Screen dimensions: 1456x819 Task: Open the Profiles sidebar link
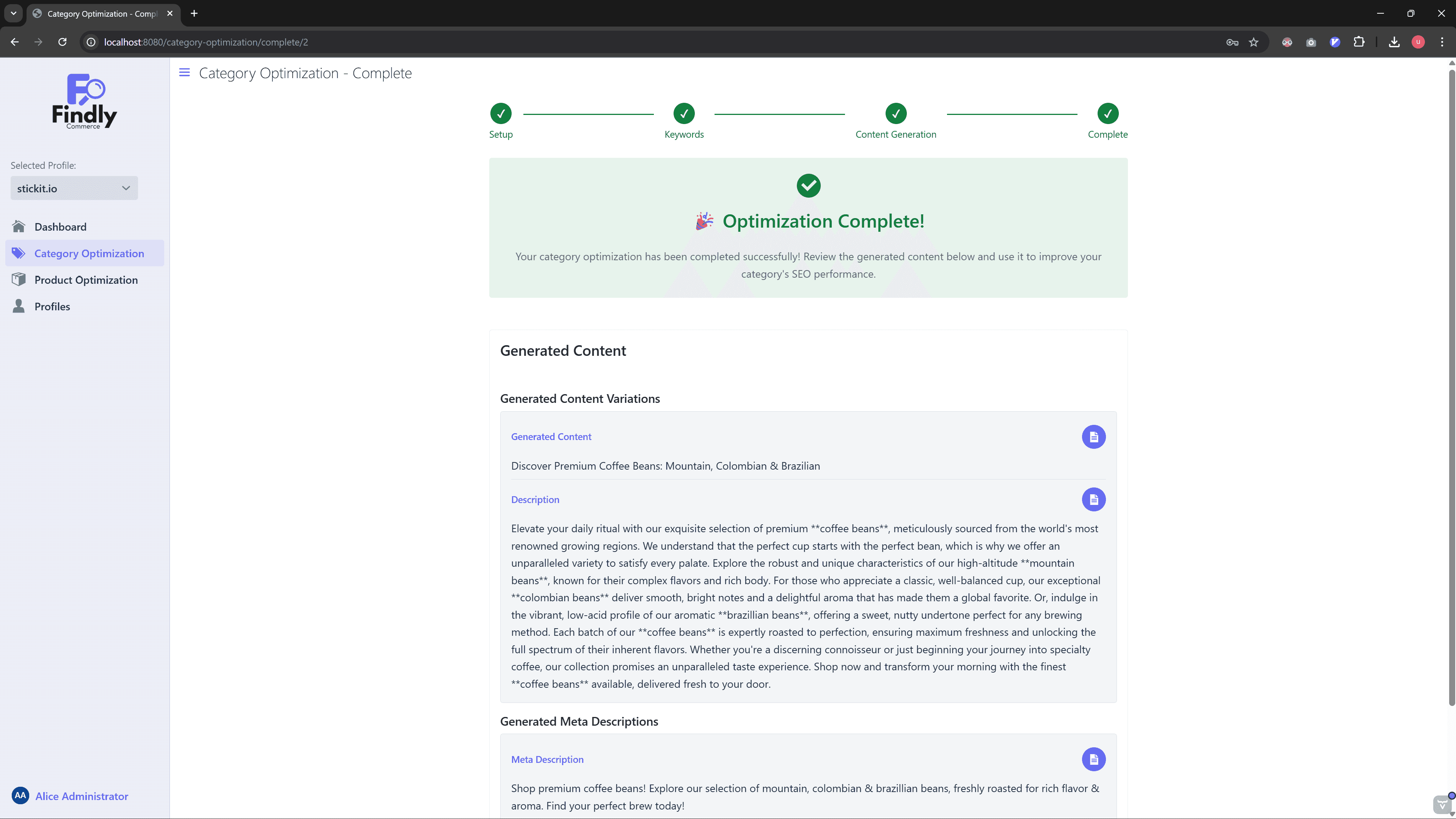point(52,307)
